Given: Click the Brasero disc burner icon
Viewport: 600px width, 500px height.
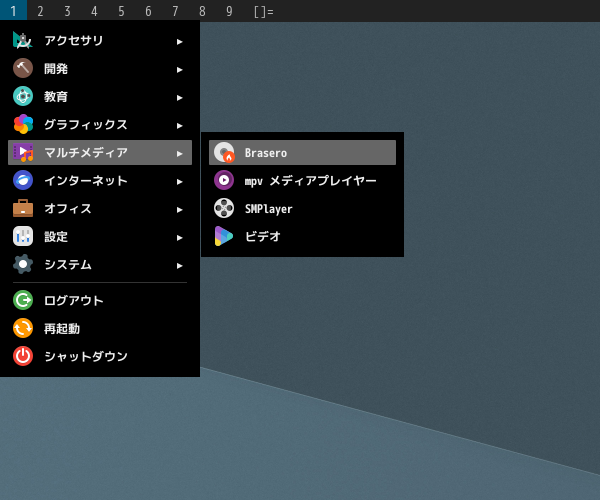Looking at the screenshot, I should point(224,152).
